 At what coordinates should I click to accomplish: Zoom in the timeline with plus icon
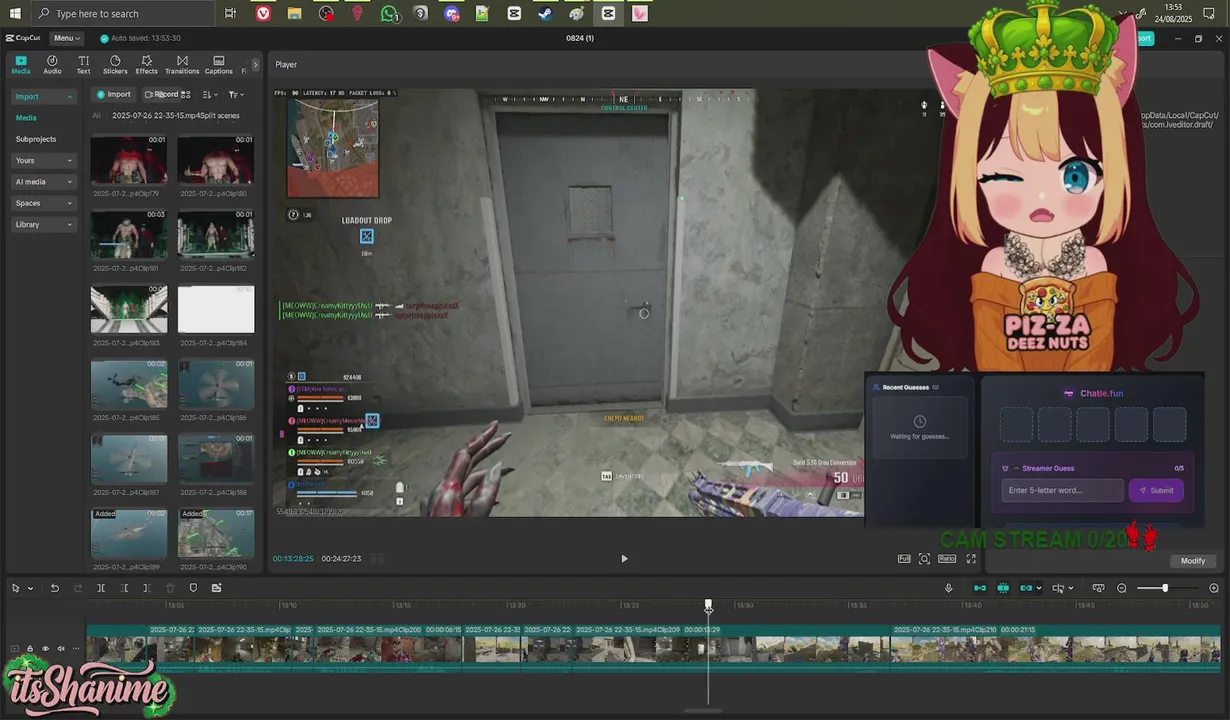(1214, 588)
